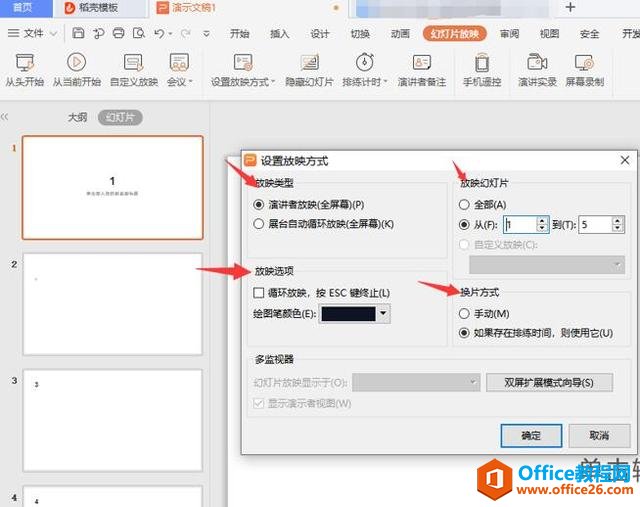Click the 取消 button
This screenshot has width=640, height=507.
(599, 436)
